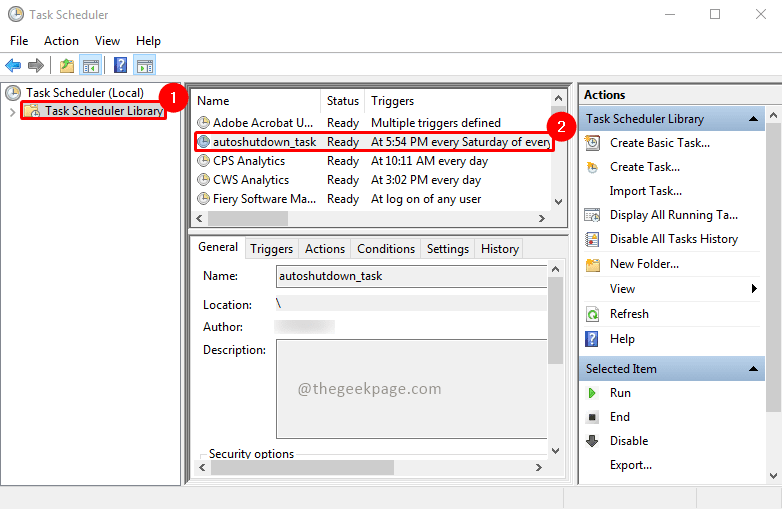Click the Back arrow toolbar icon
This screenshot has height=509, width=782.
point(13,65)
